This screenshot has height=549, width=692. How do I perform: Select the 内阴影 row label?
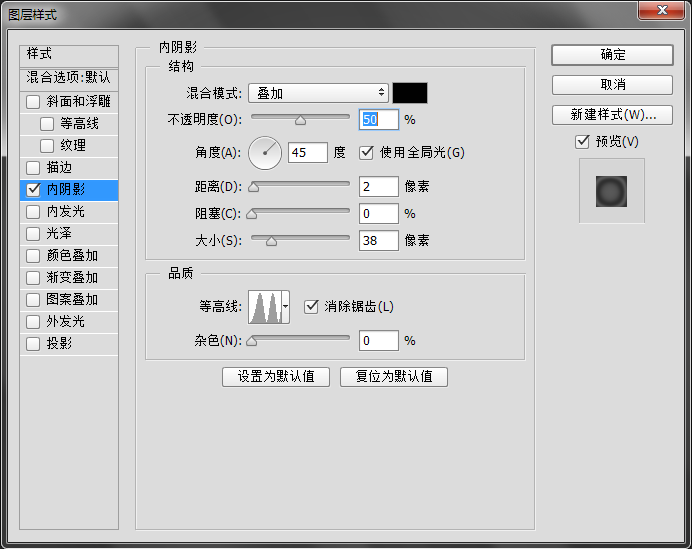[66, 190]
